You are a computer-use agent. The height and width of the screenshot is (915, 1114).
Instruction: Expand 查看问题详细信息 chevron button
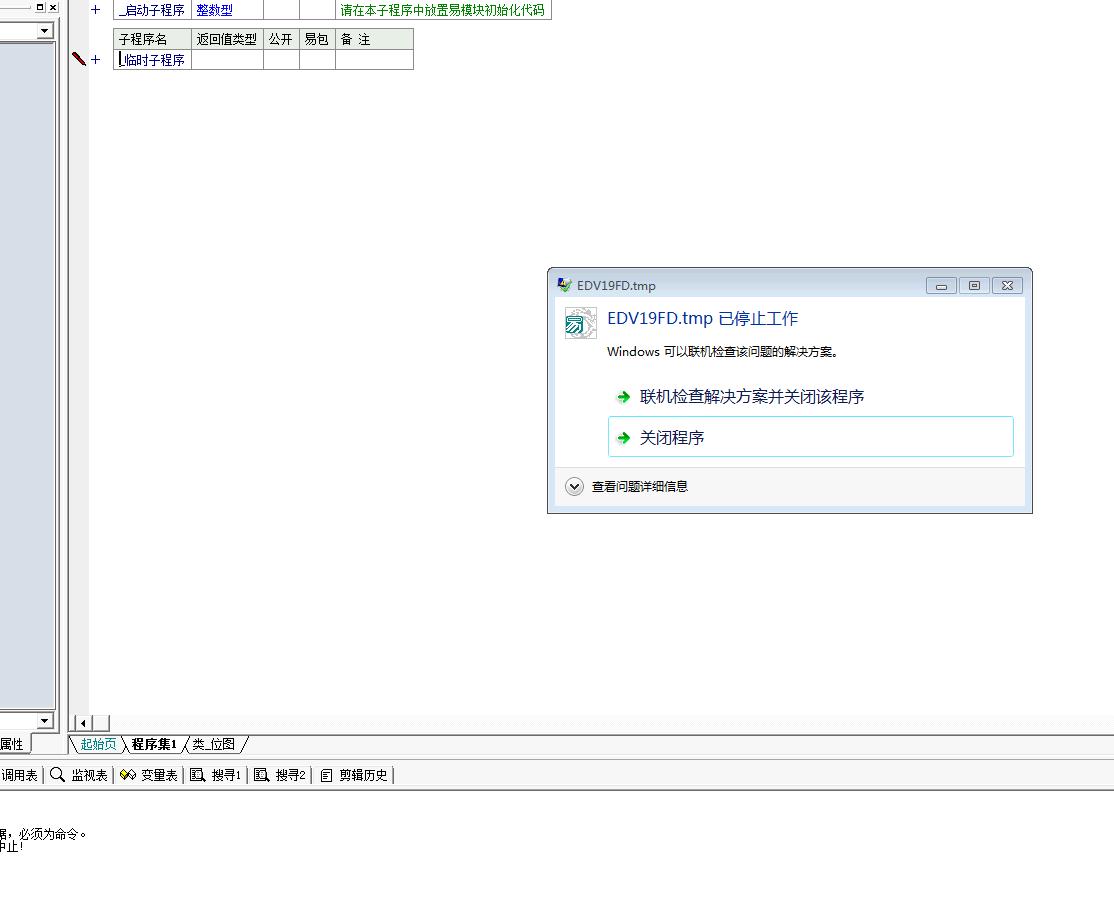(574, 487)
